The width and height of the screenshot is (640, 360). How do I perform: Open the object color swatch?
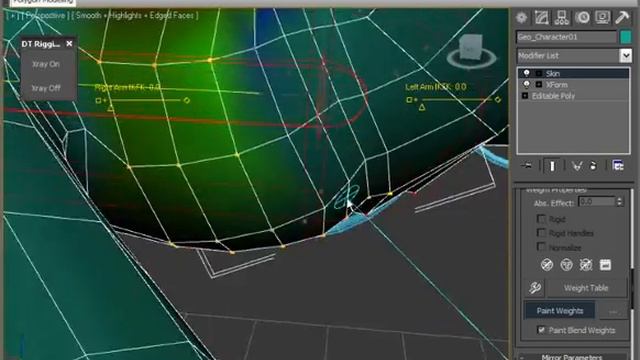coord(626,37)
